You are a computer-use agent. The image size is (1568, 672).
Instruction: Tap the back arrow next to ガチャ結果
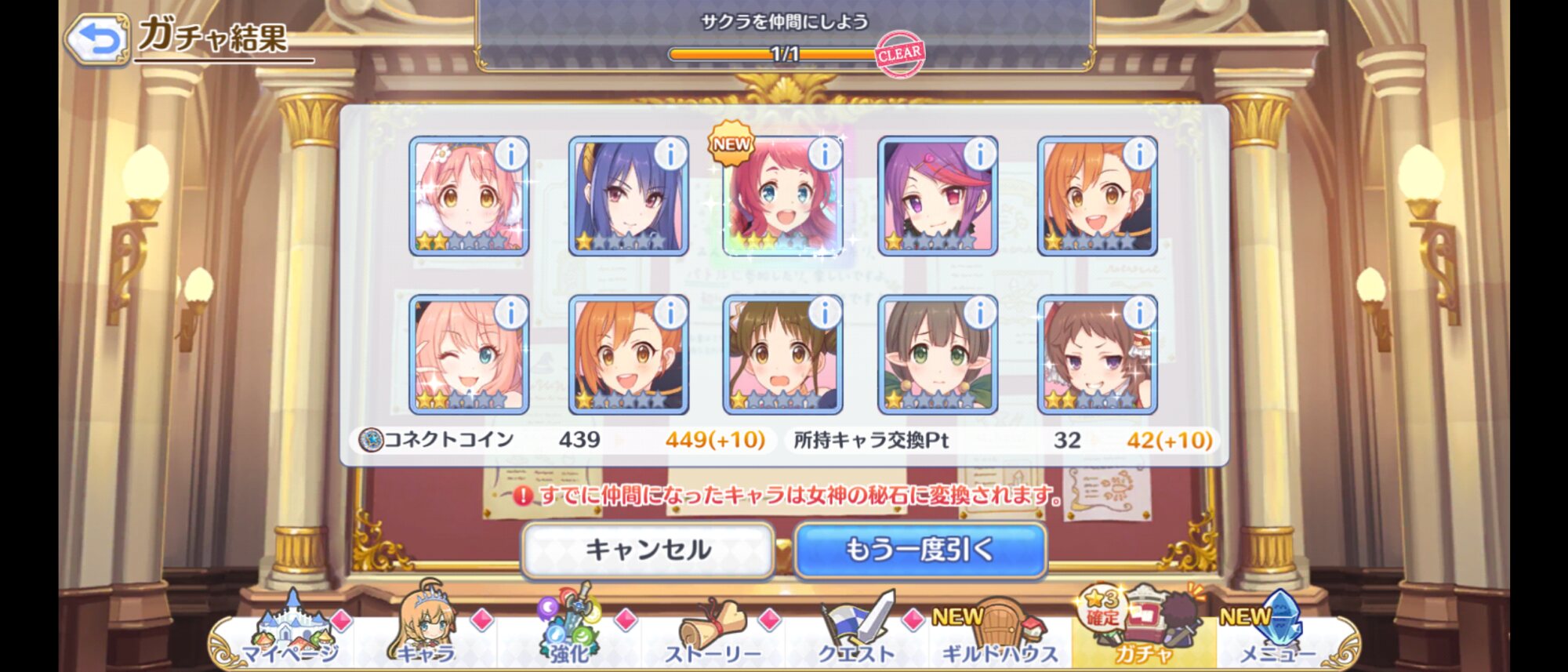96,41
